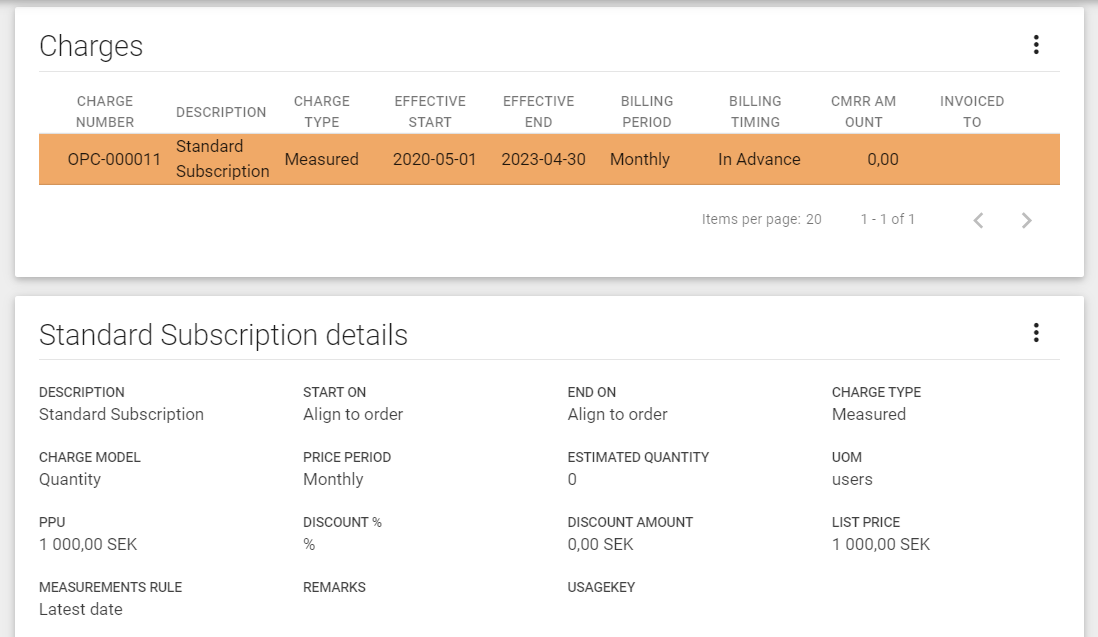Sort by the Billing Timing column header
The height and width of the screenshot is (637, 1098).
[x=756, y=111]
